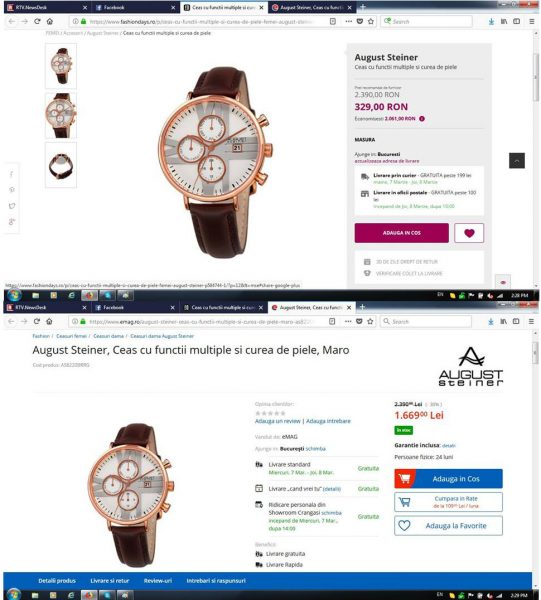Click the home icon in bottom browser toolbar
Image resolution: width=541 pixels, height=600 pixels.
(x=49, y=321)
